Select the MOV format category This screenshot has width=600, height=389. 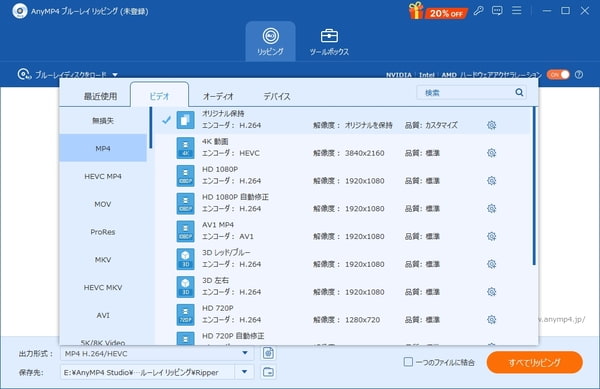click(103, 204)
